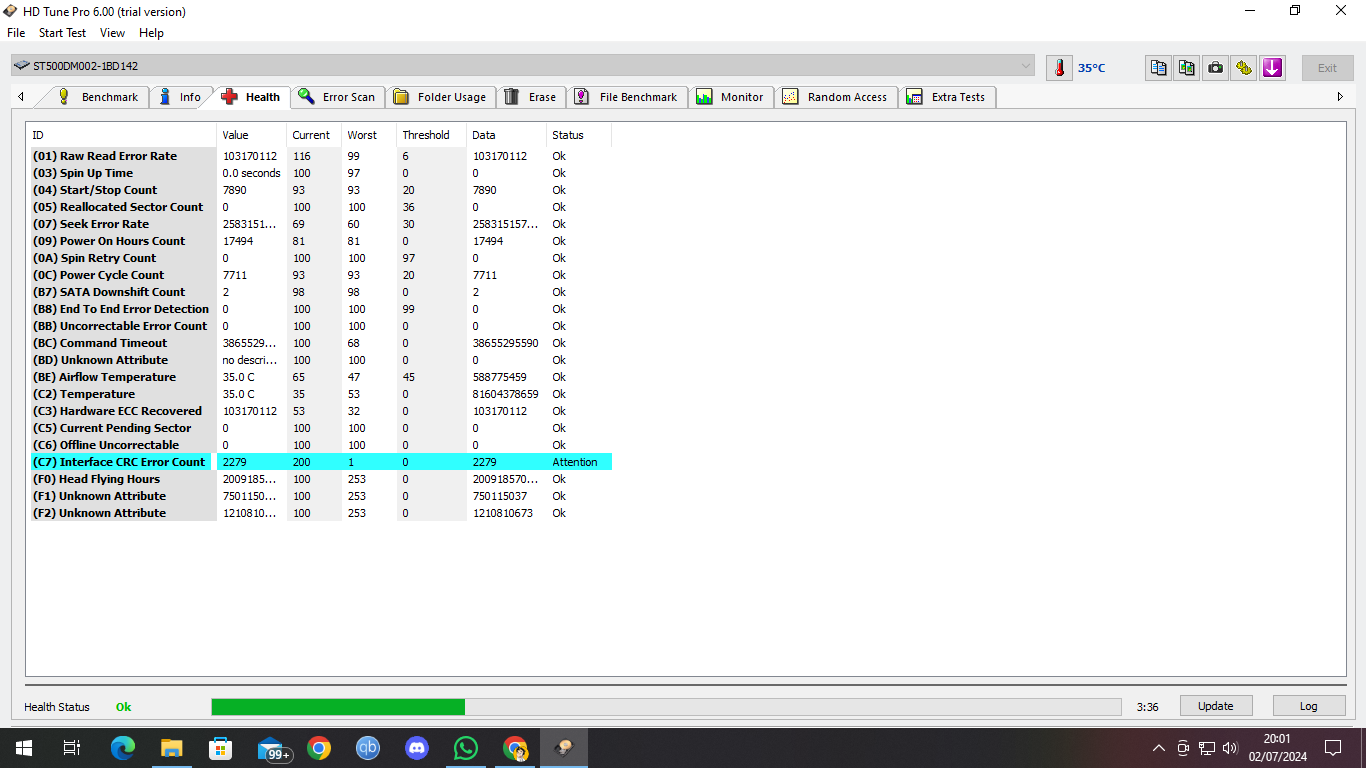Open qBittorrent from the taskbar
Image resolution: width=1366 pixels, height=768 pixels.
368,748
